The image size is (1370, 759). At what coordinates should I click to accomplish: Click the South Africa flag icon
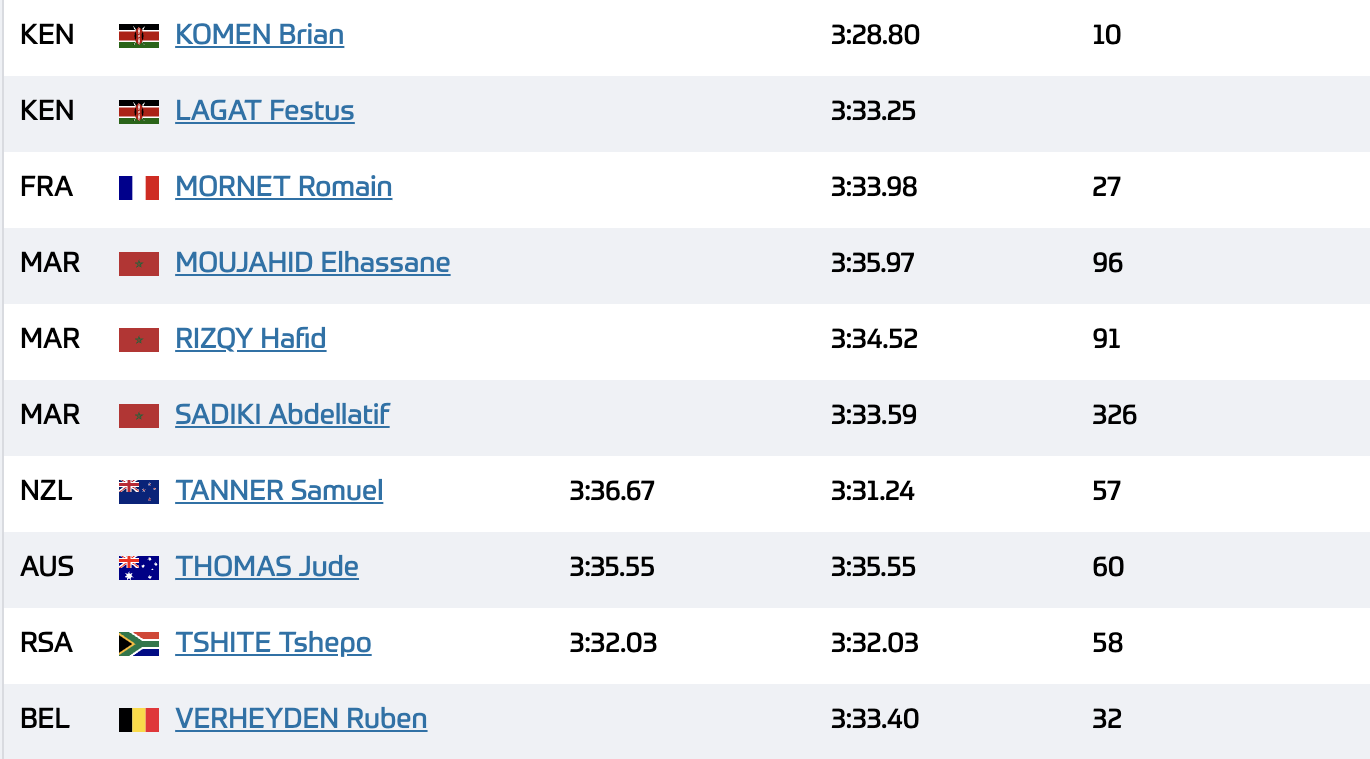tap(139, 643)
